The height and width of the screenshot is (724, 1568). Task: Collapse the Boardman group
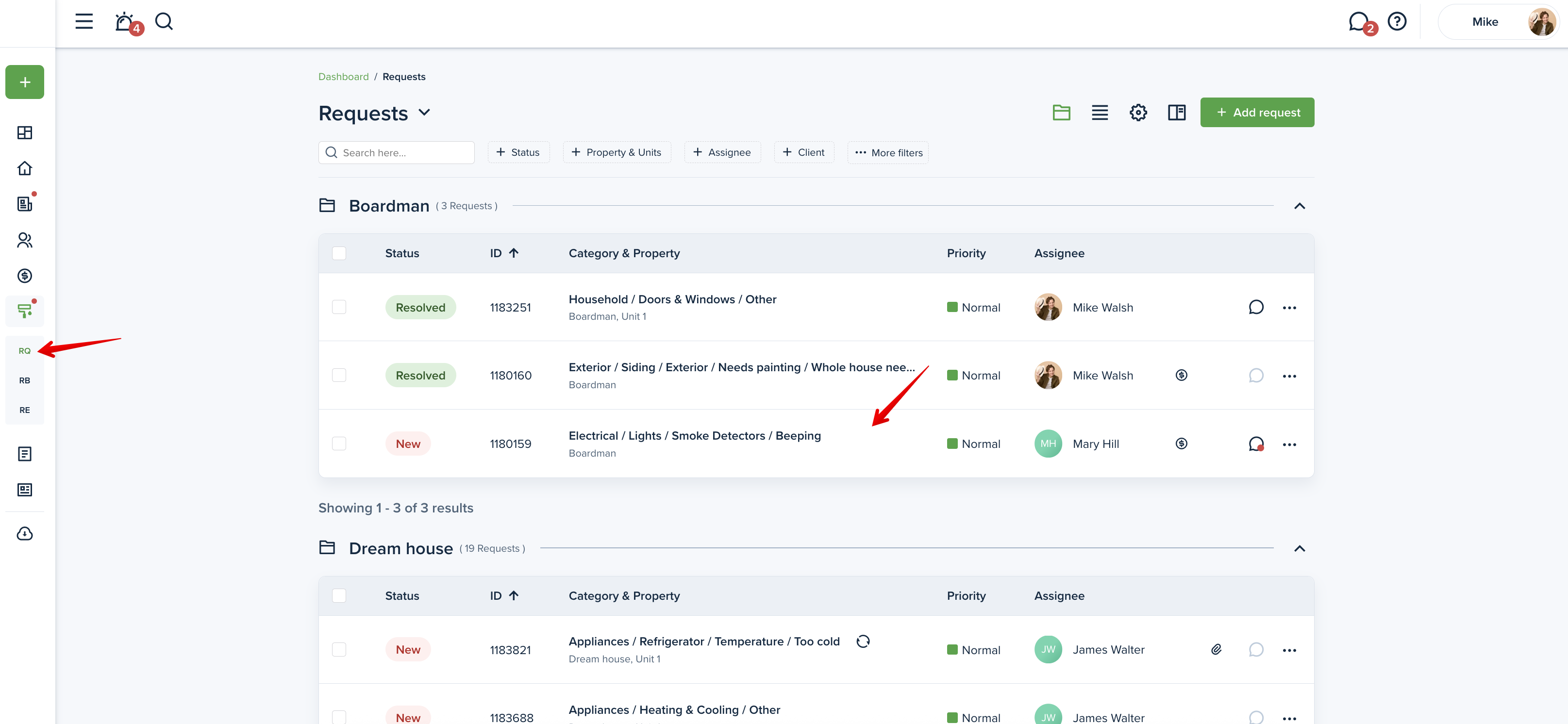click(x=1299, y=206)
